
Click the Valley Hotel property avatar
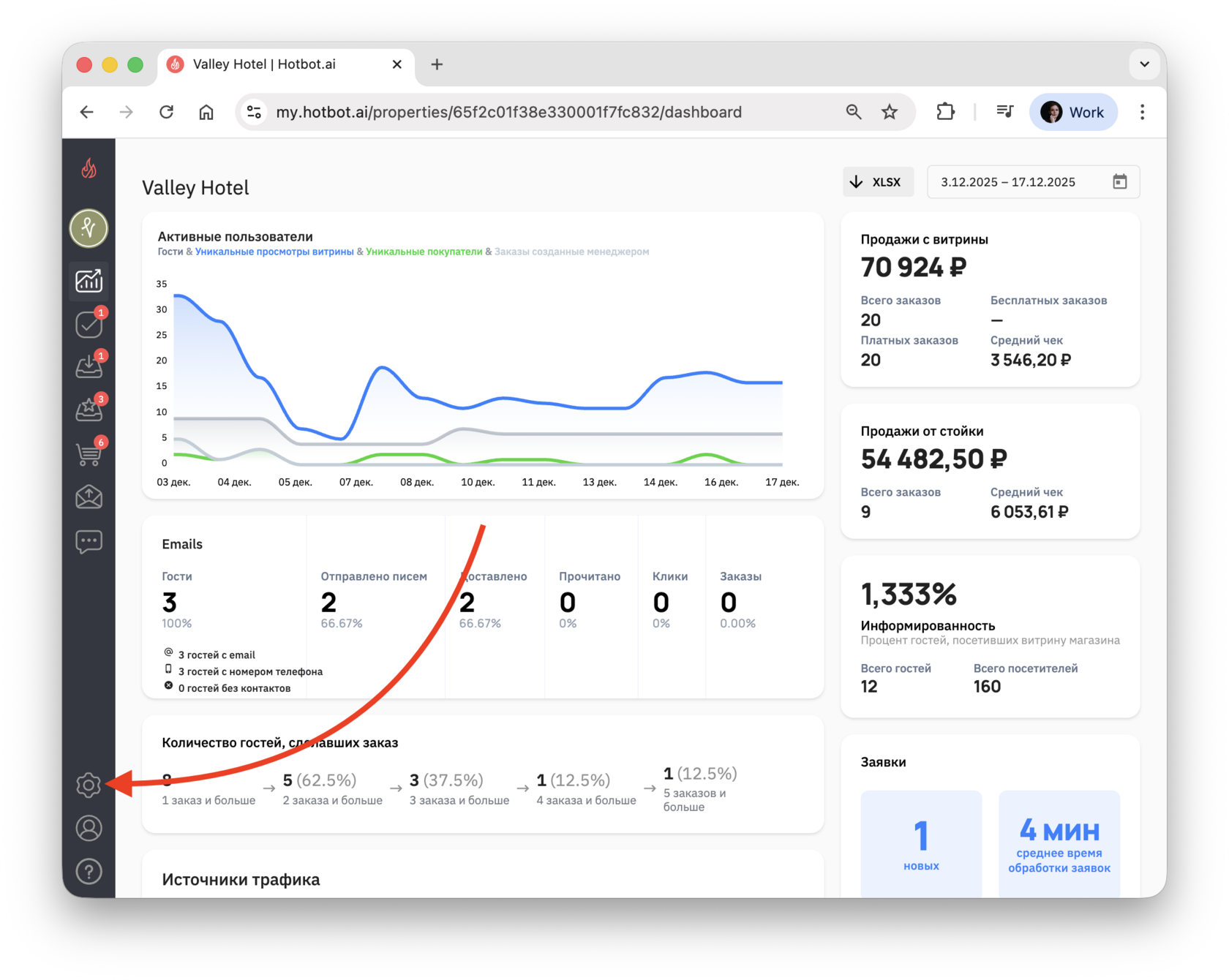pos(89,228)
